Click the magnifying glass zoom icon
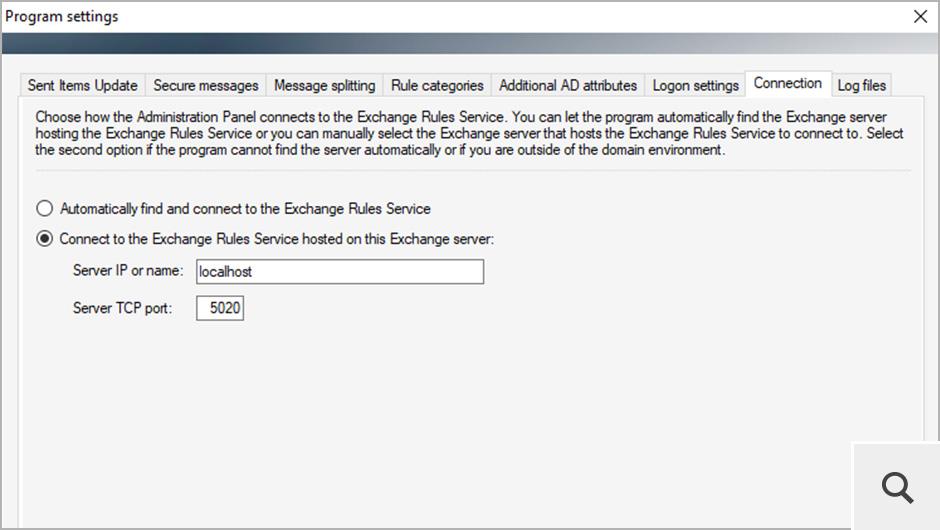 click(897, 487)
